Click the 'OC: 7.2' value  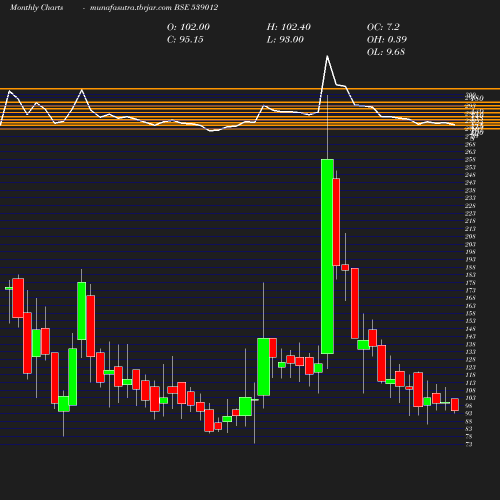pos(383,27)
